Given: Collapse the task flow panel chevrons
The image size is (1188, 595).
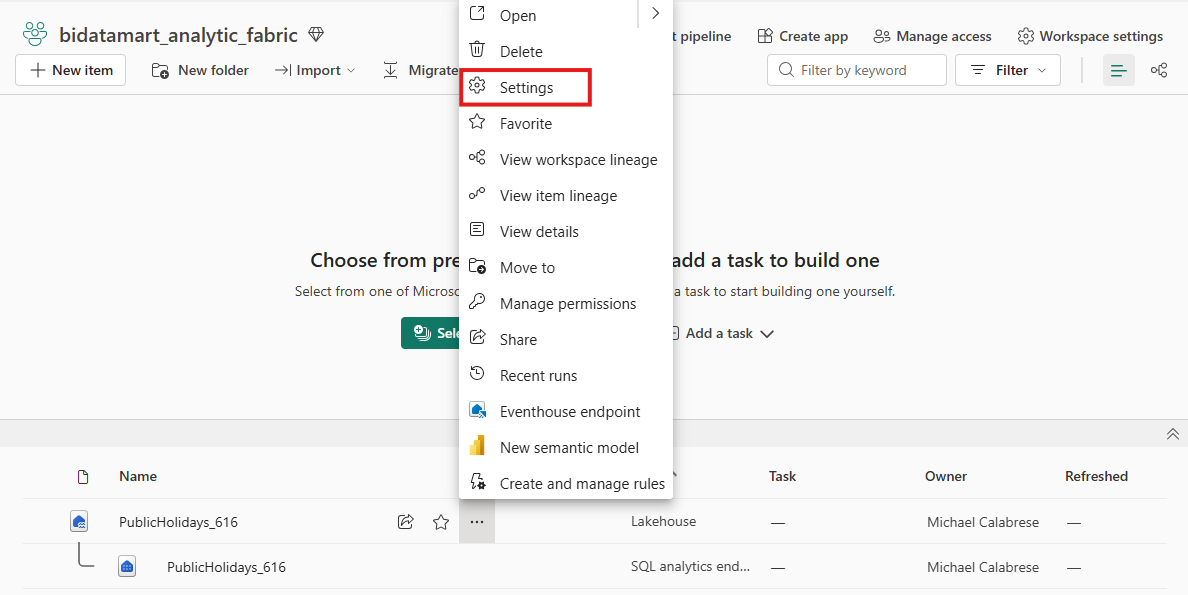Looking at the screenshot, I should tap(1172, 434).
